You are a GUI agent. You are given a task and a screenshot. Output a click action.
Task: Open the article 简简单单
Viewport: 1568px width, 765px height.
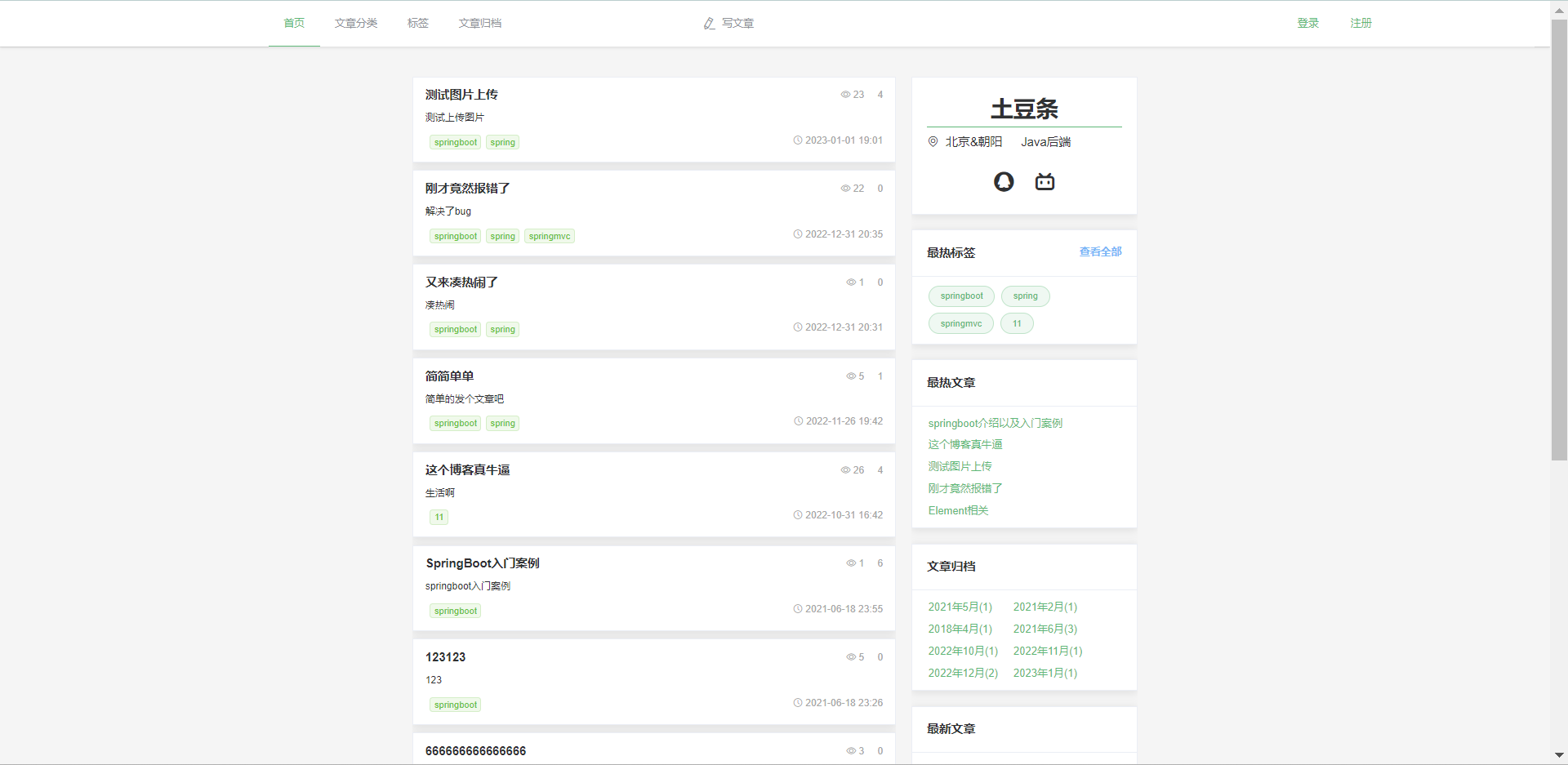tap(449, 376)
